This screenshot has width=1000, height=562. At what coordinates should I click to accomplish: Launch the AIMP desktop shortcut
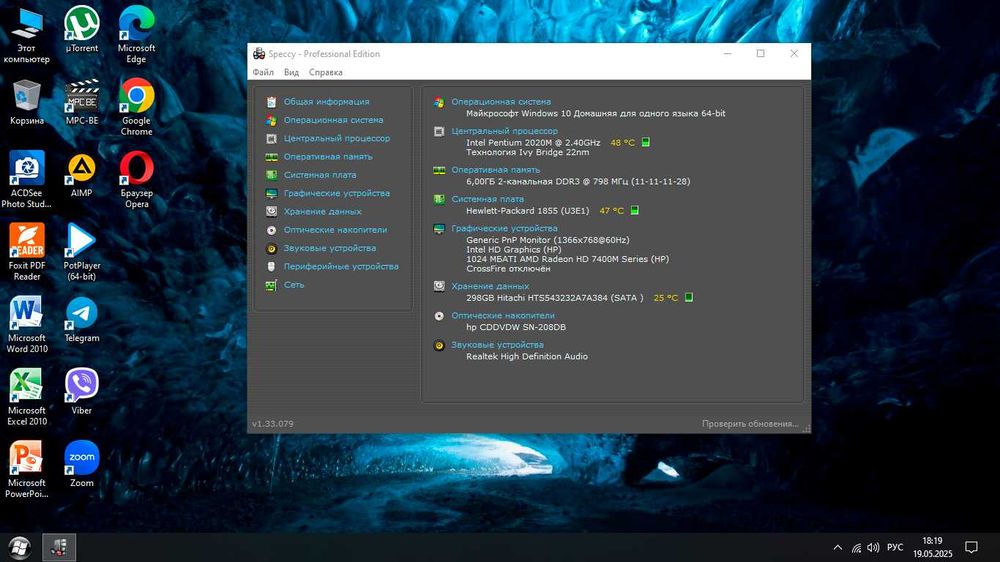(82, 175)
